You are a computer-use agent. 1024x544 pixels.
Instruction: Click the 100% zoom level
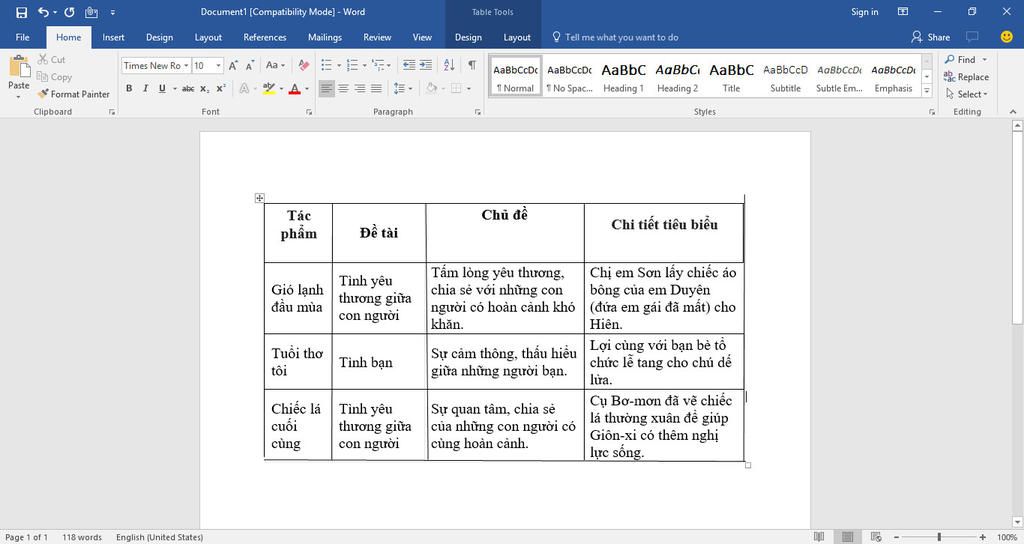1006,537
